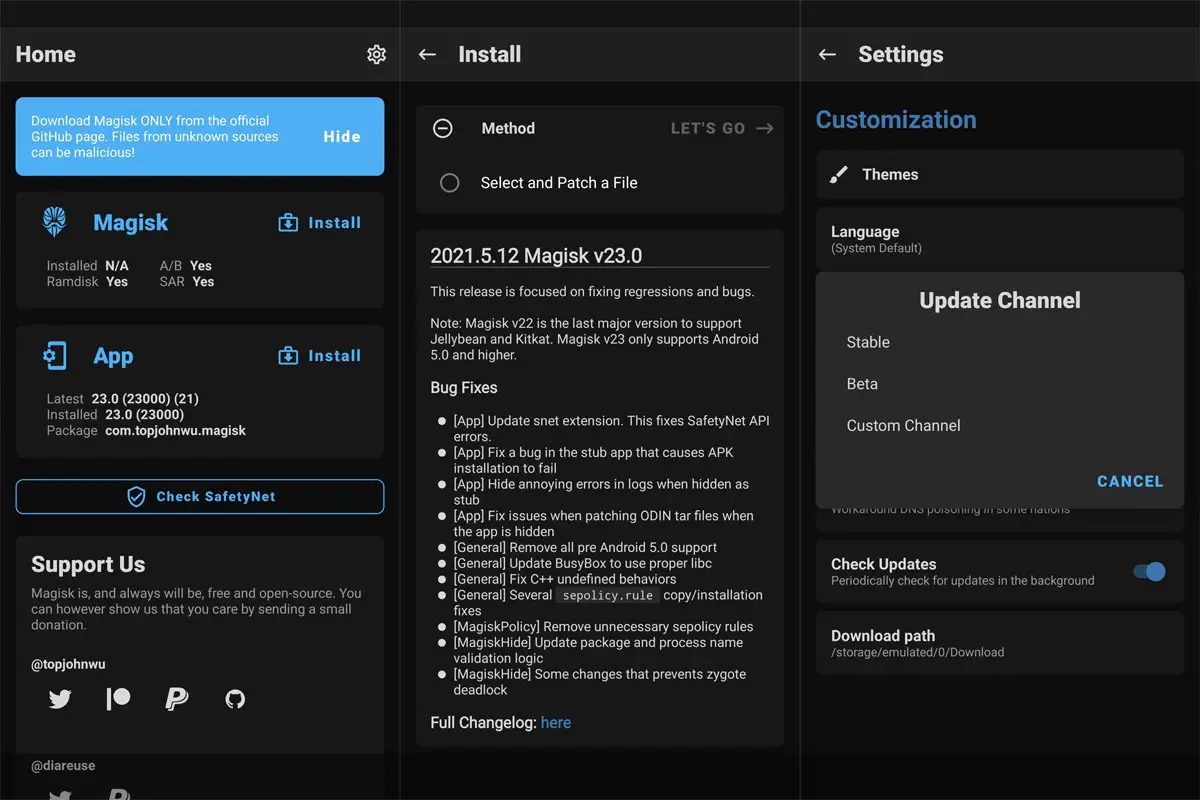This screenshot has height=800, width=1200.
Task: Click the App card Install label
Action: click(335, 356)
